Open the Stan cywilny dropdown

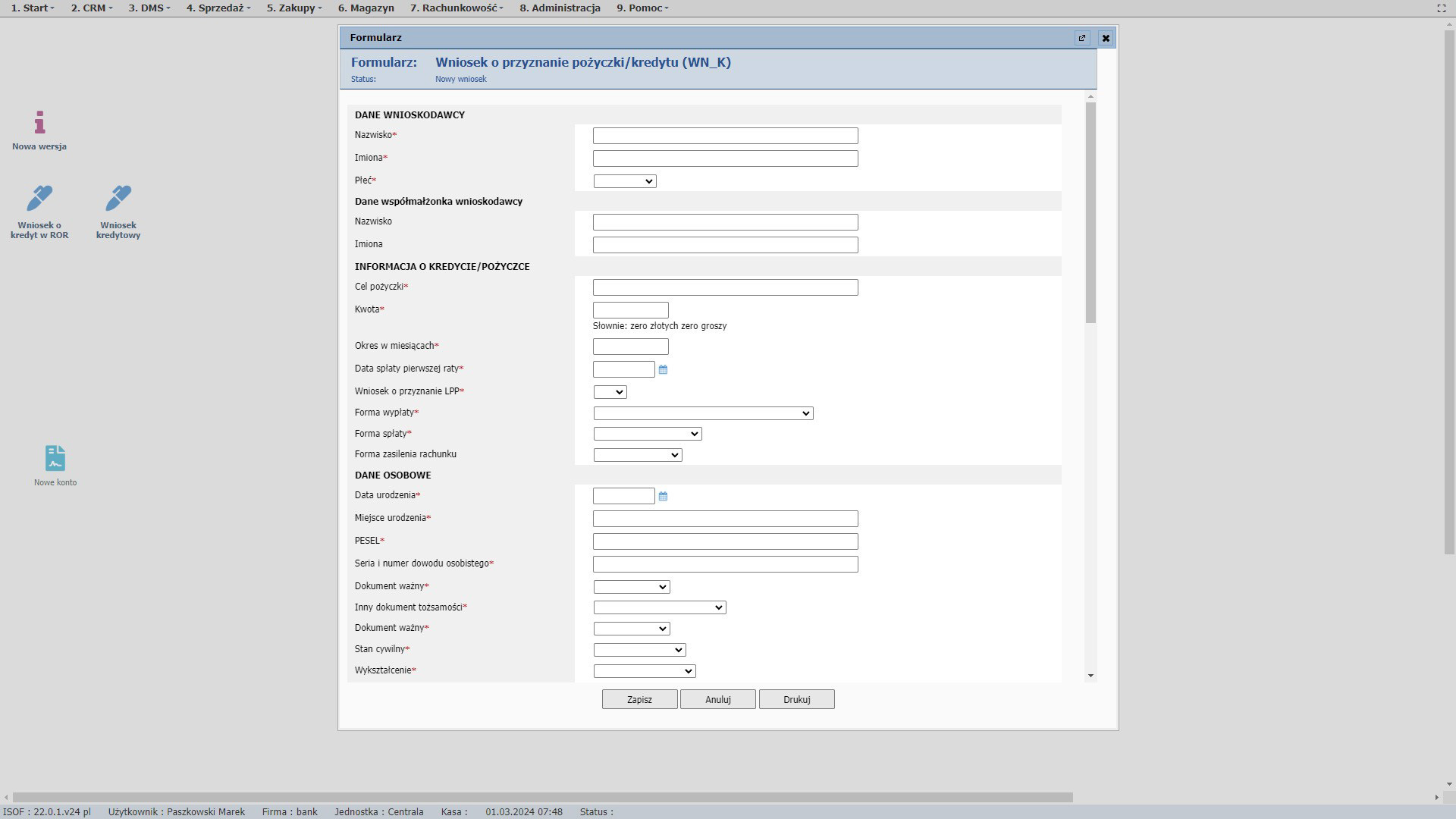coord(640,650)
